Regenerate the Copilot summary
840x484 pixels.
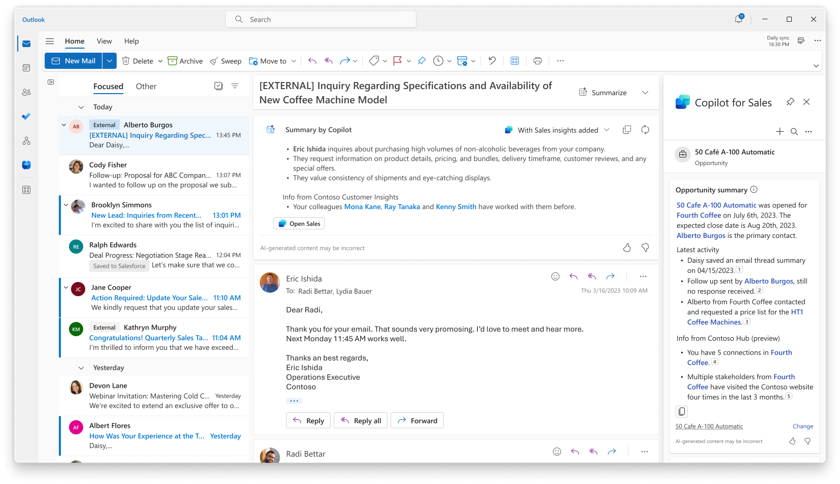tap(645, 130)
